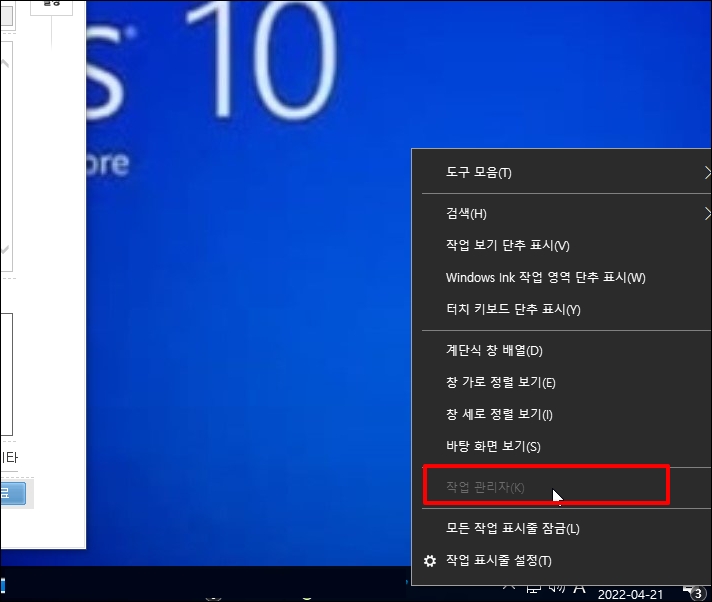Click the gear icon beside 작업 표시줄 설정
The image size is (712, 602).
(430, 561)
